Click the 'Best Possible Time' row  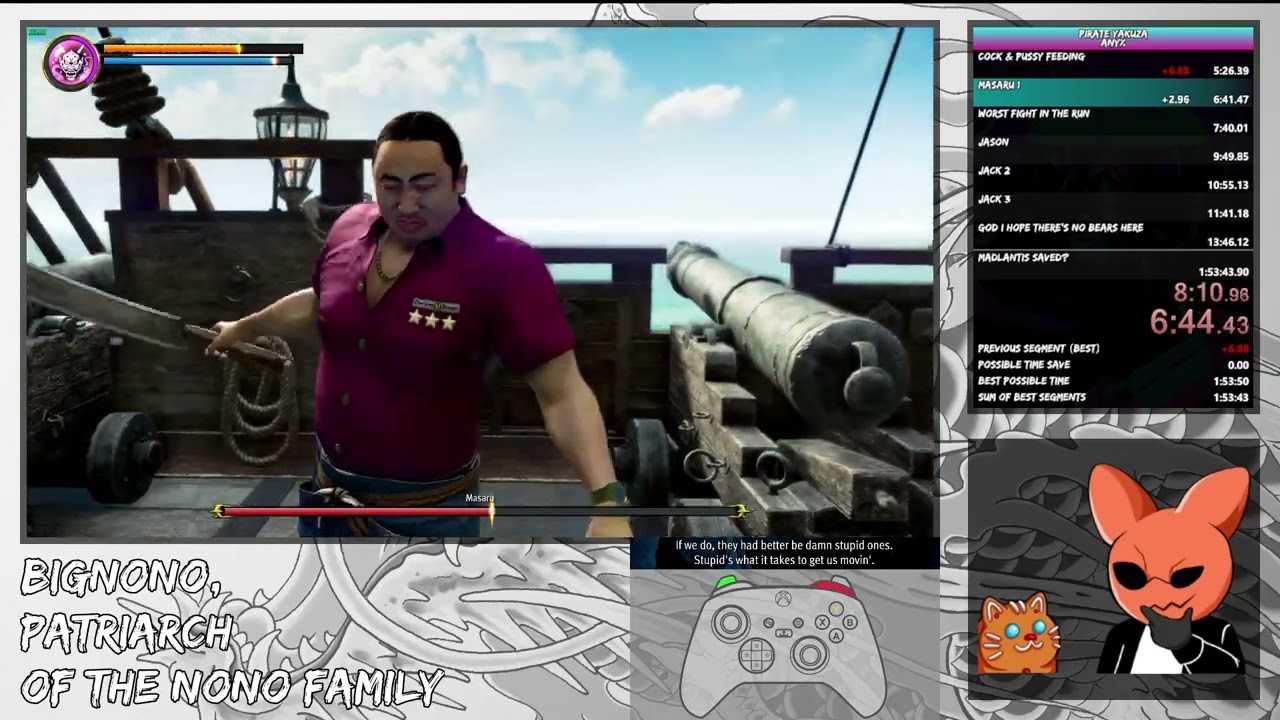(x=1113, y=381)
